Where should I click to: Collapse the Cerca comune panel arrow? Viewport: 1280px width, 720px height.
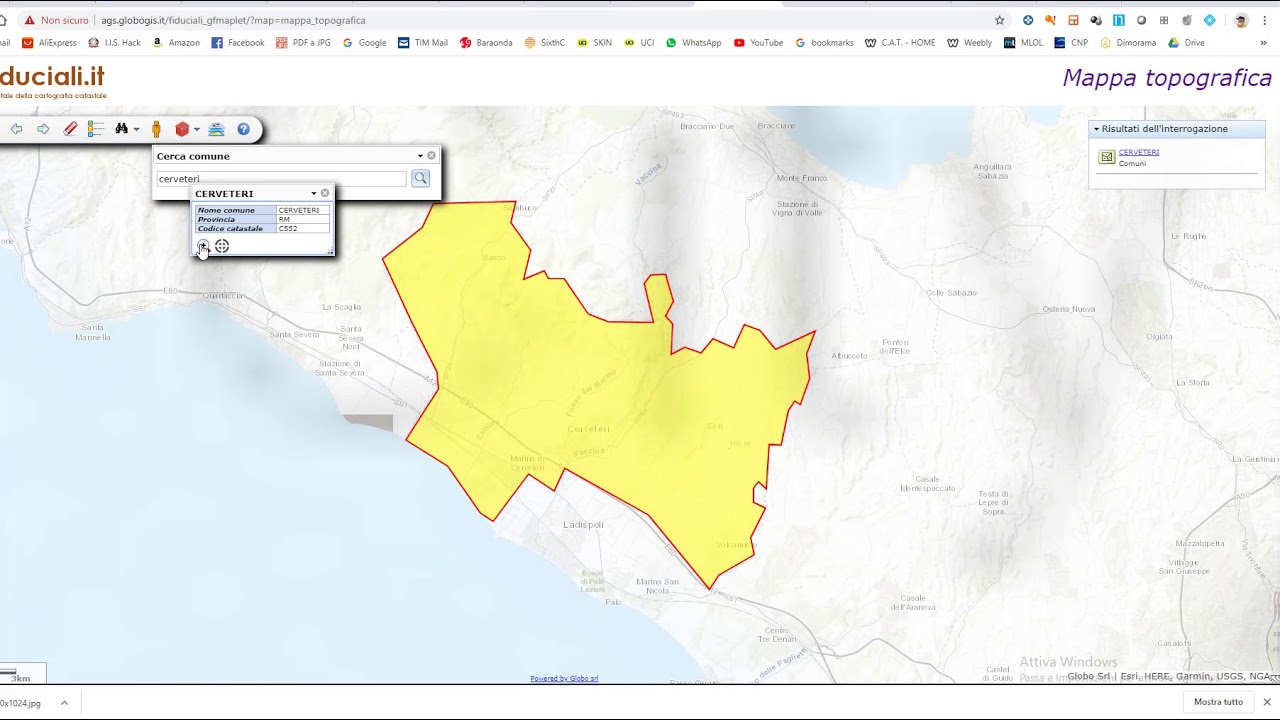(420, 156)
